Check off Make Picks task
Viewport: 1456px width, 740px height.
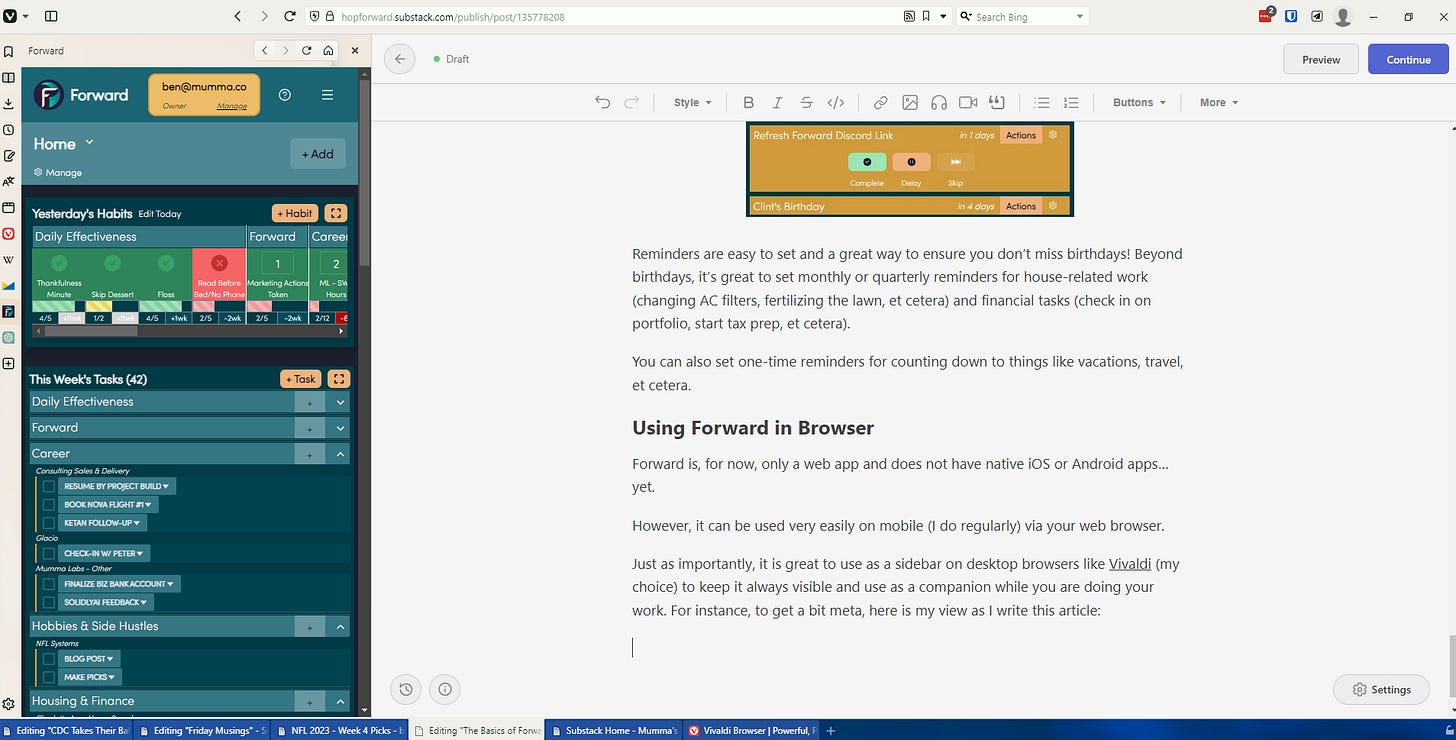tap(48, 677)
